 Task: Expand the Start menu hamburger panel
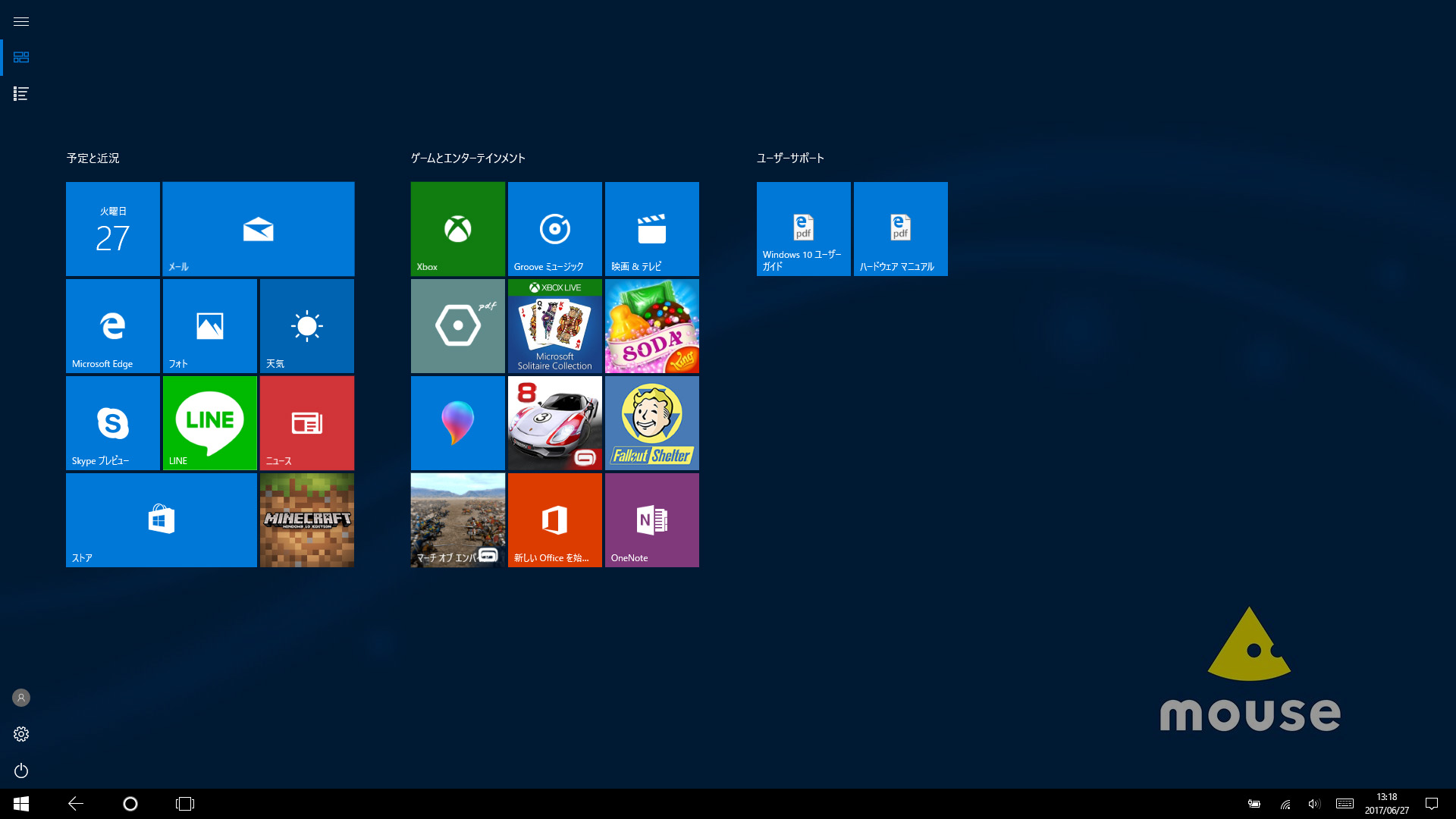pyautogui.click(x=20, y=21)
